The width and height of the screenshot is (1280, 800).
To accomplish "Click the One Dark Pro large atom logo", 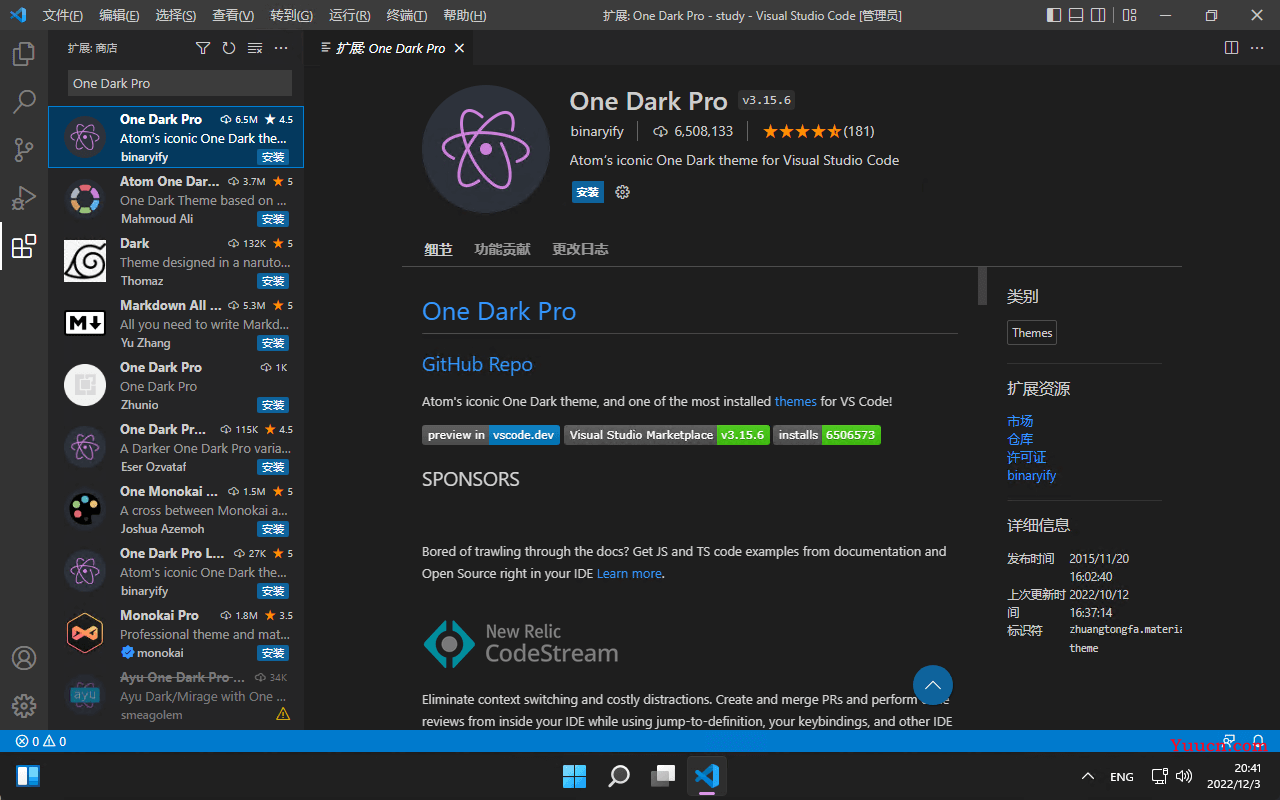I will [x=486, y=149].
